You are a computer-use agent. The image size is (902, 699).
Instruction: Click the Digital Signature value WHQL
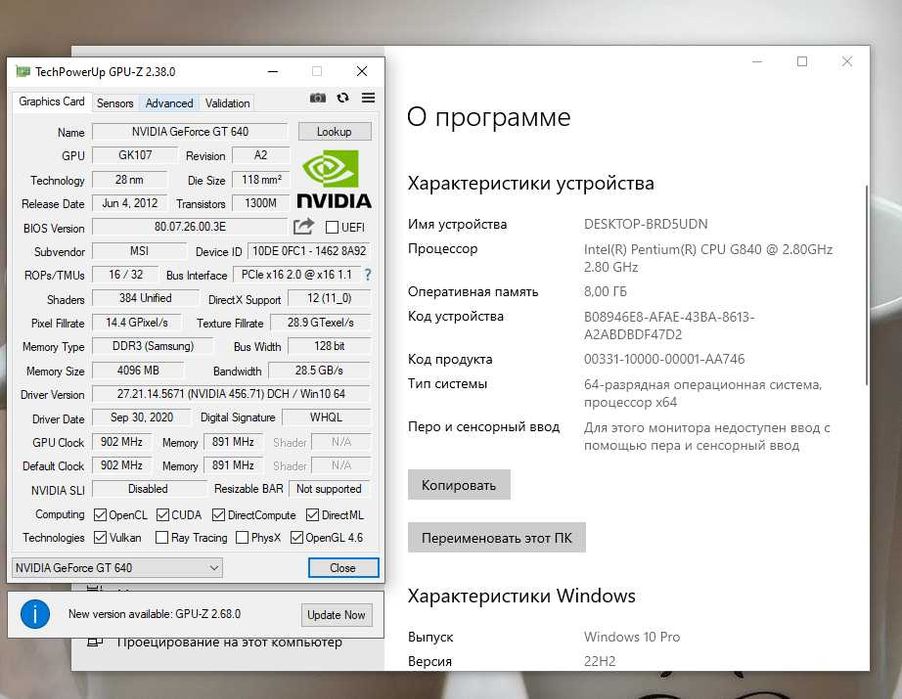[326, 418]
